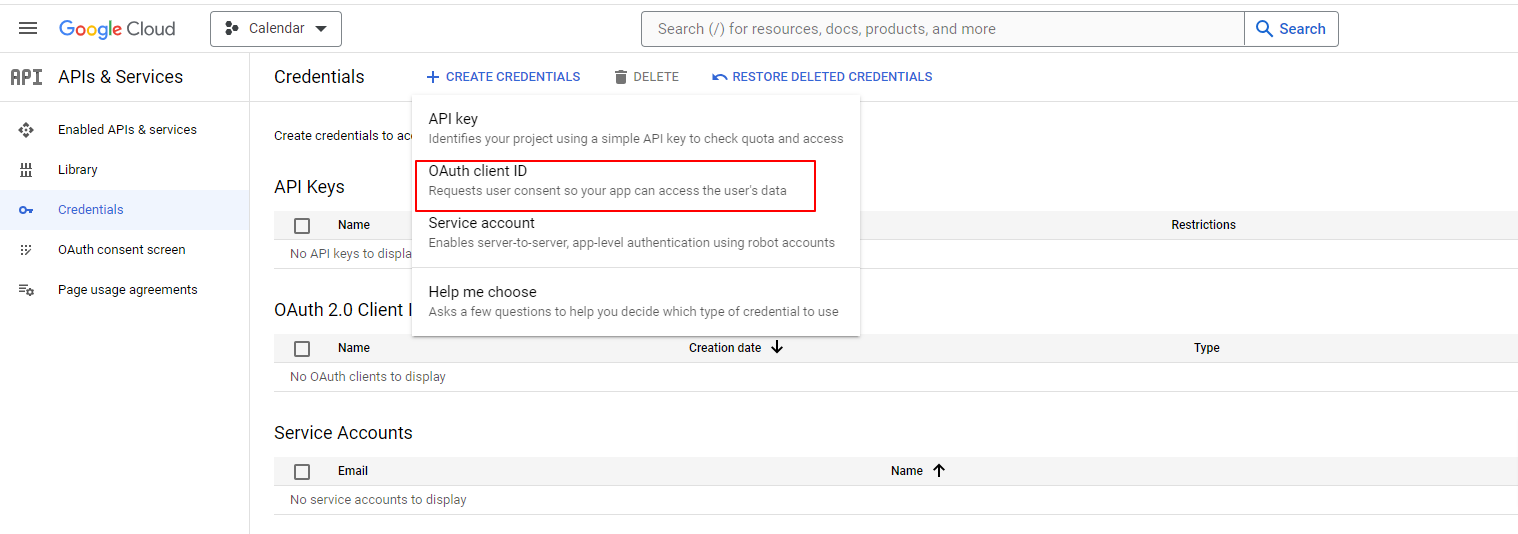Open OAuth consent screen page
Viewport: 1518px width, 534px height.
tap(124, 250)
